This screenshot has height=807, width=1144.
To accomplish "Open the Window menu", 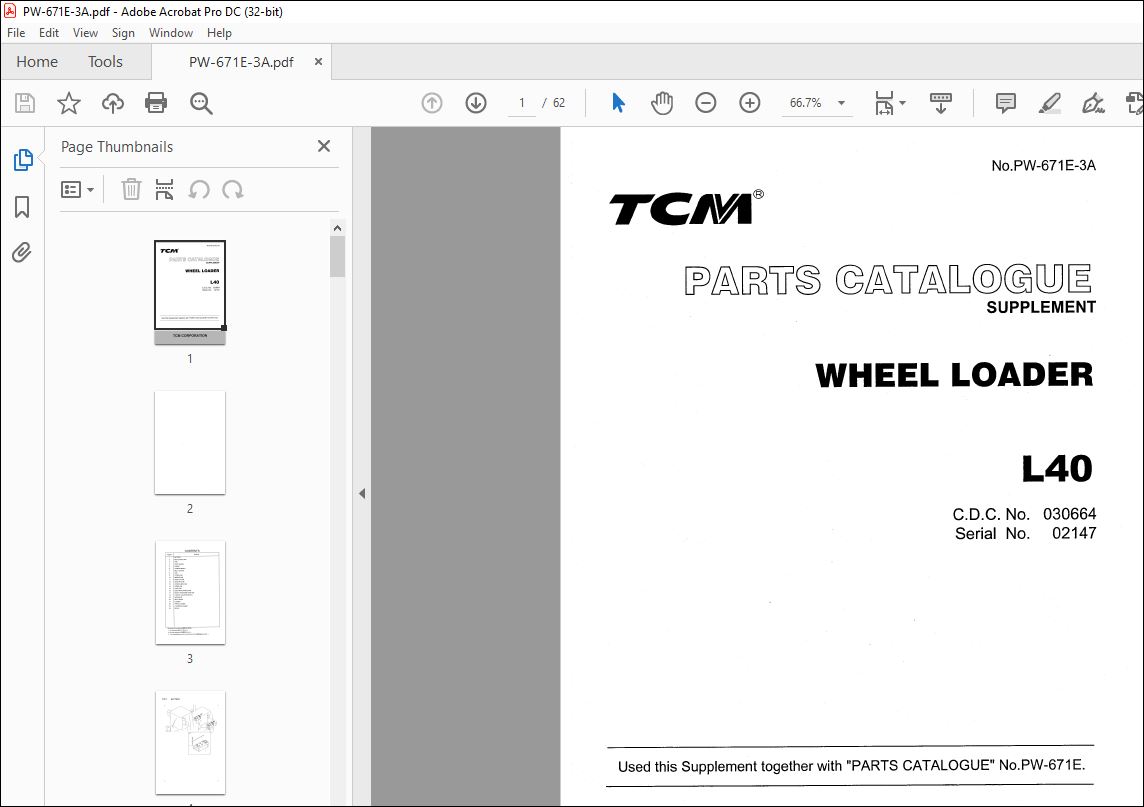I will coord(171,33).
